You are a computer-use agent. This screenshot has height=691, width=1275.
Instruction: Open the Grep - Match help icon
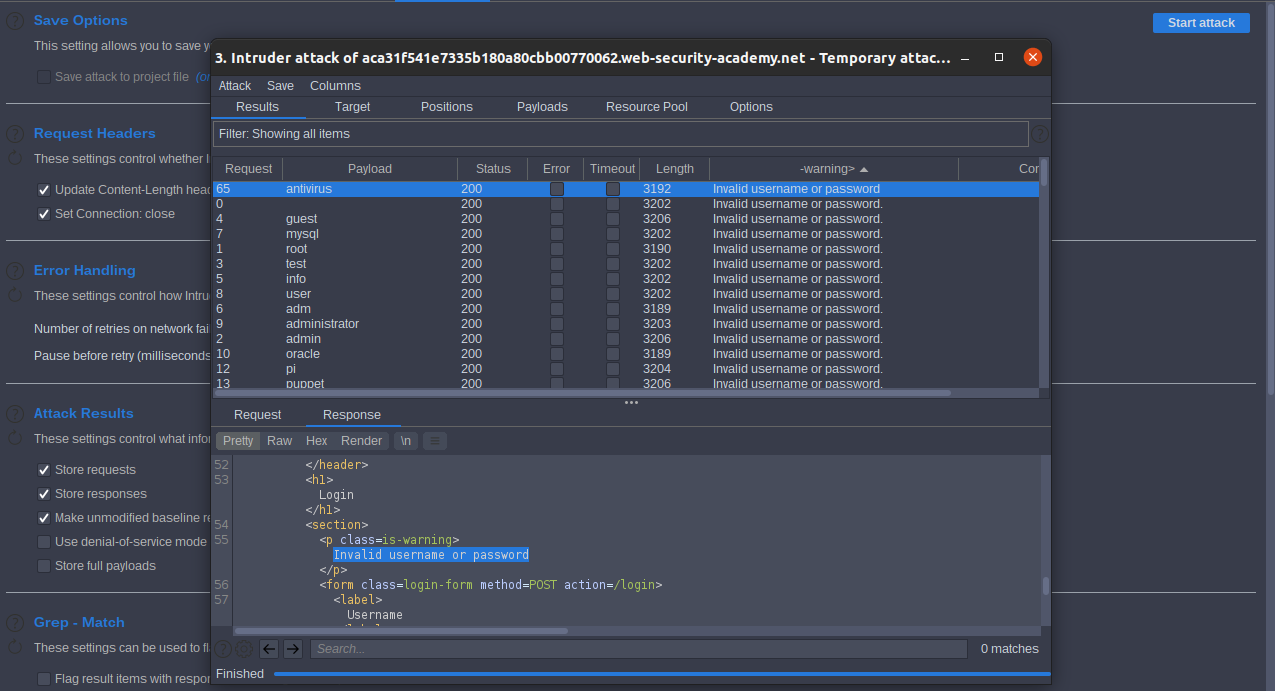pos(15,623)
